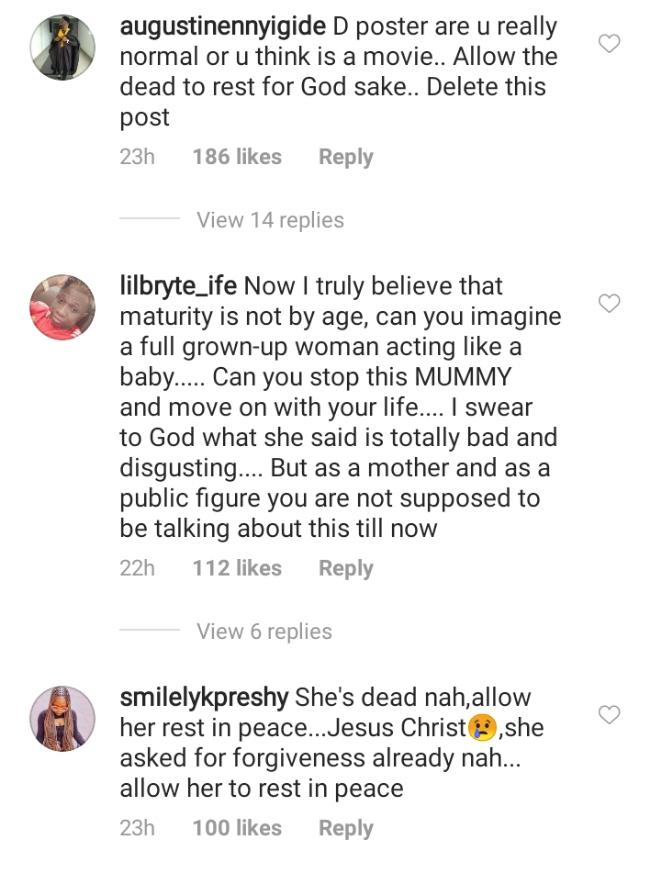Viewport: 661px width, 875px height.
Task: Click 23h timestamp on smilelykpreshy's comment
Action: [137, 828]
